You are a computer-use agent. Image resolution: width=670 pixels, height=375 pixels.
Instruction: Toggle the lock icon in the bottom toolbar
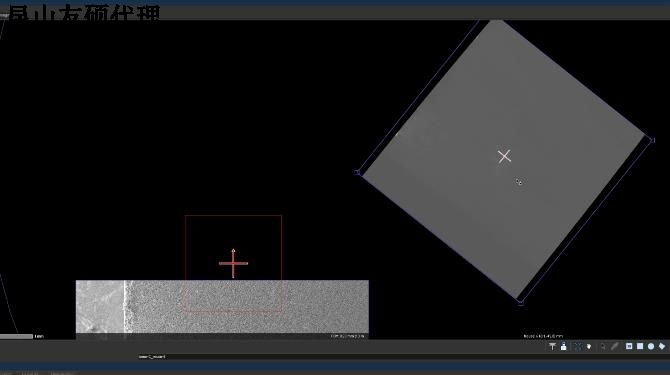[x=564, y=346]
